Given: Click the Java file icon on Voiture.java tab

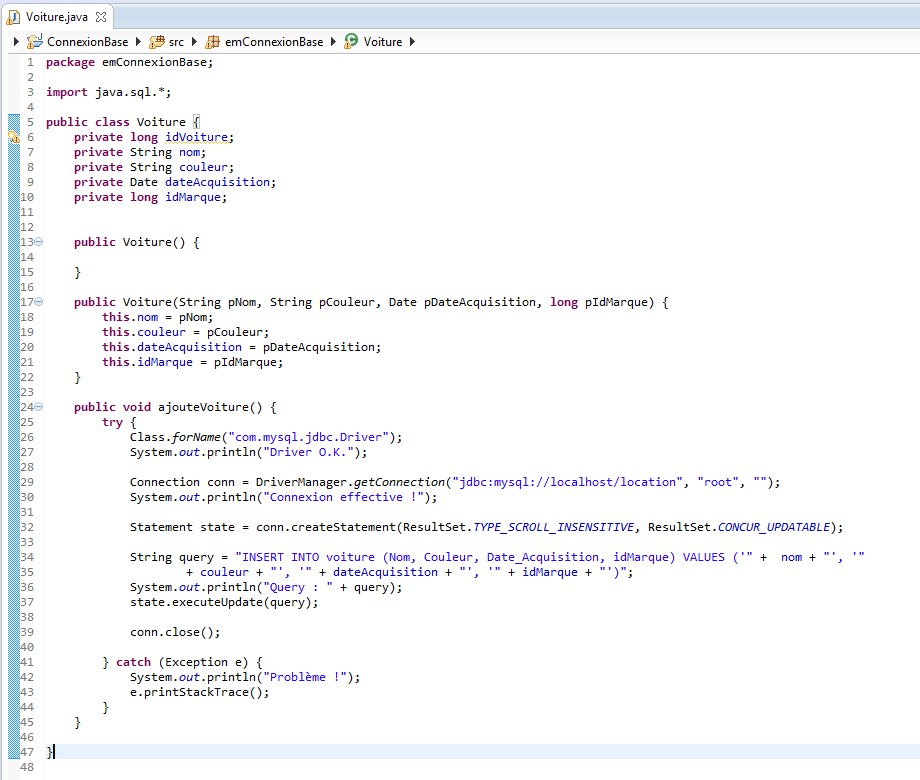Looking at the screenshot, I should pos(13,17).
